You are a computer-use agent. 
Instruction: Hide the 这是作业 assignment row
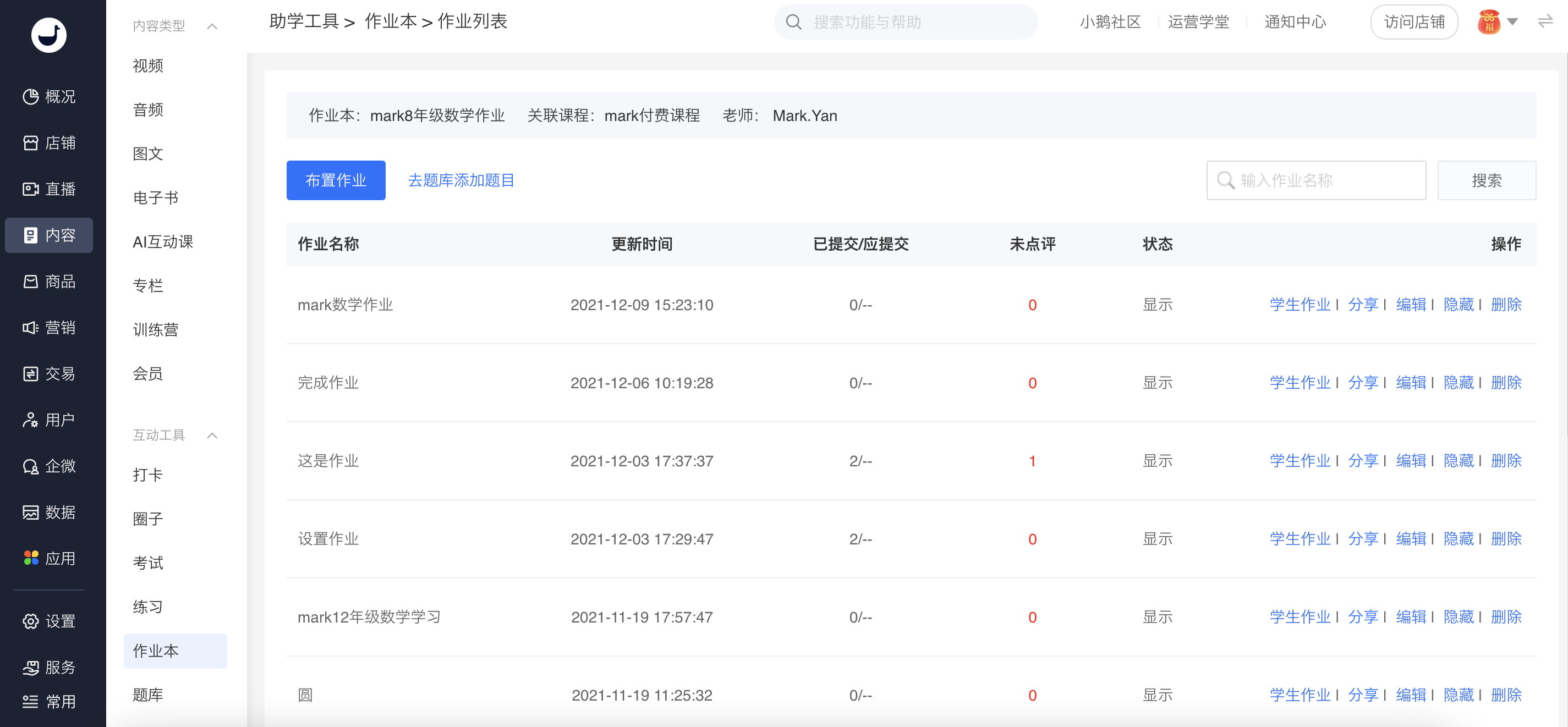(1459, 460)
